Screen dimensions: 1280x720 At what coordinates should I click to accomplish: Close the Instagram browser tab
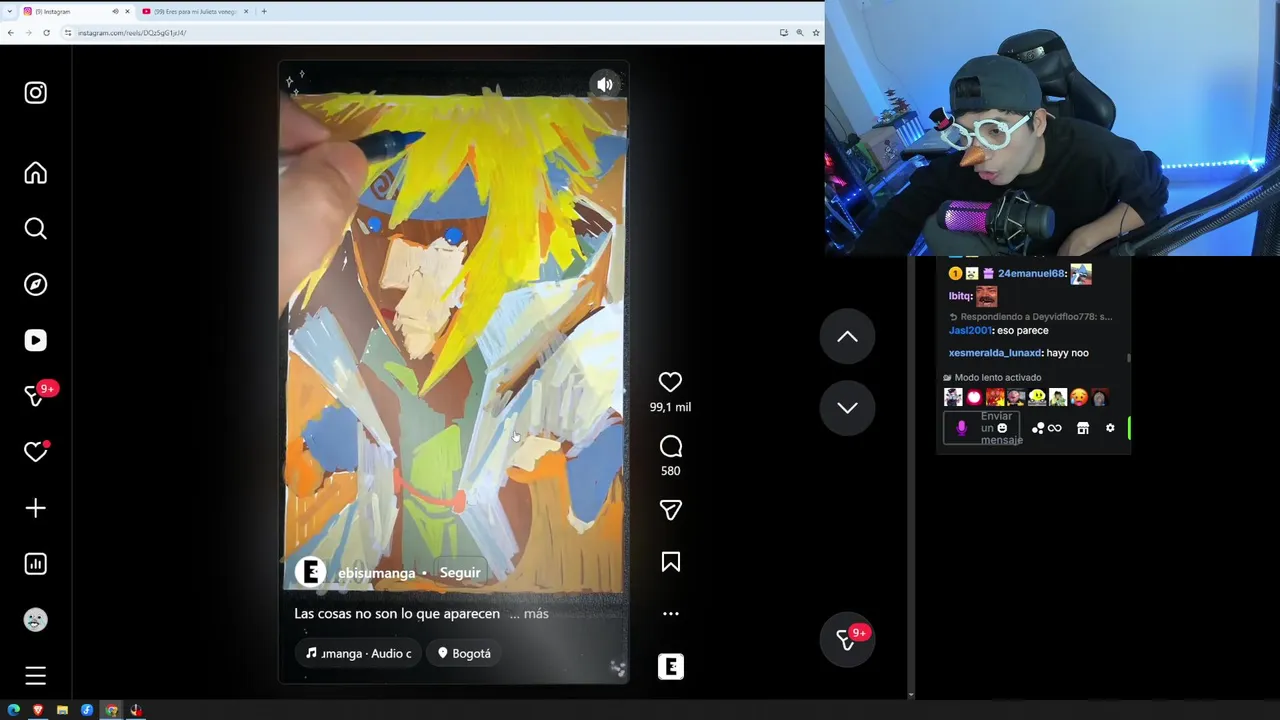[127, 11]
